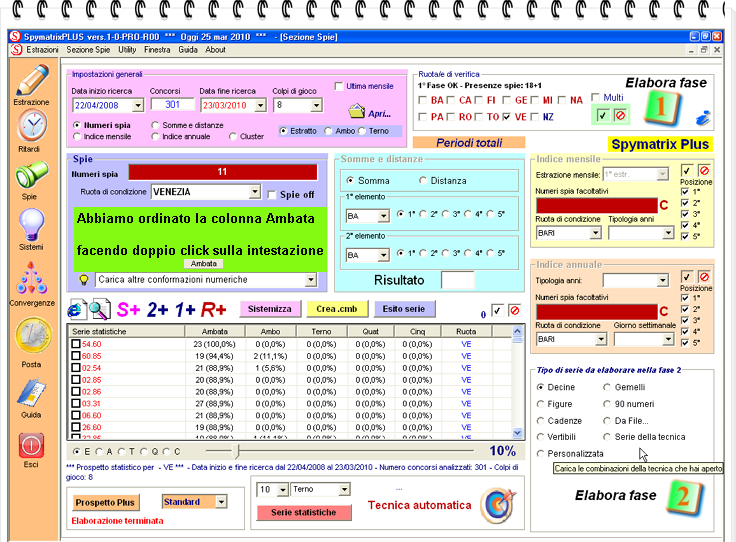Click the red R+ icon
This screenshot has height=542, width=736.
tap(214, 310)
